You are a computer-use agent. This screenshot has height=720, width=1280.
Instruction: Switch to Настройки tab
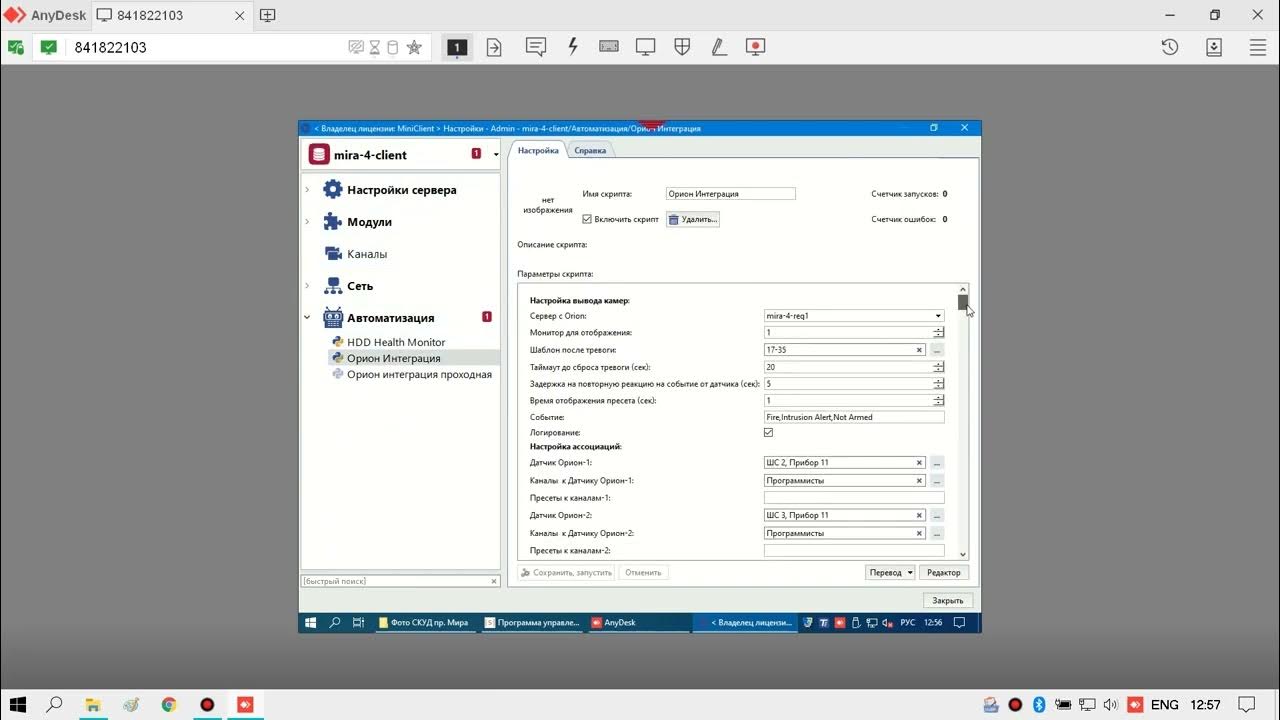pos(538,150)
